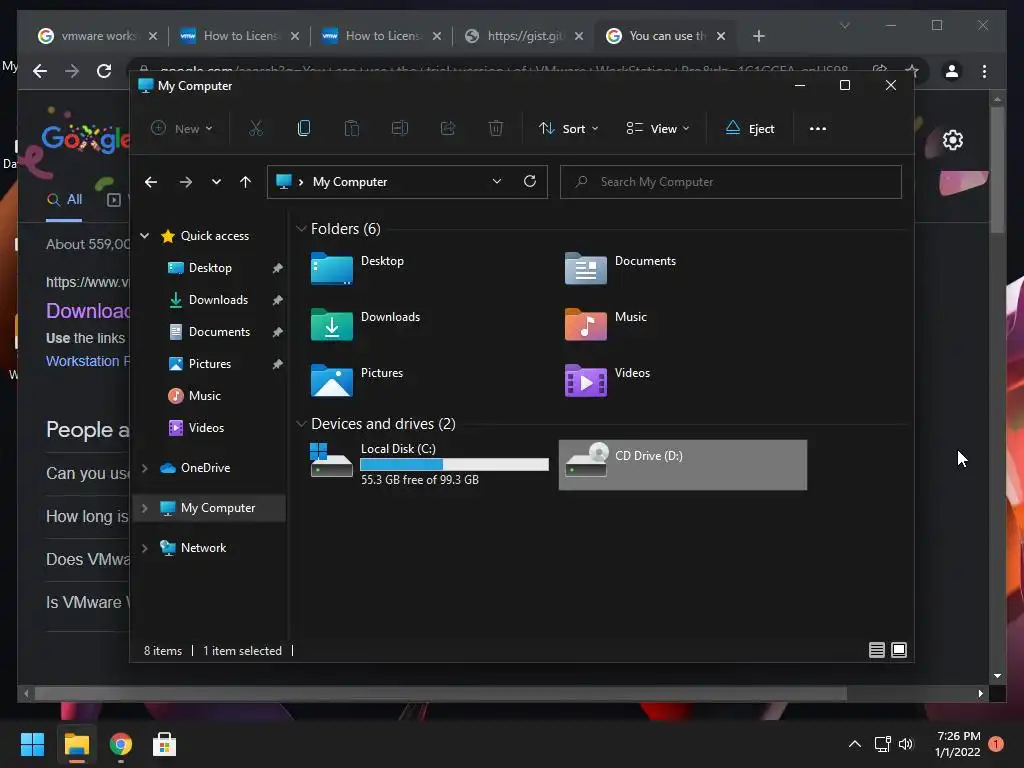Open recent locations chevron

pyautogui.click(x=216, y=182)
